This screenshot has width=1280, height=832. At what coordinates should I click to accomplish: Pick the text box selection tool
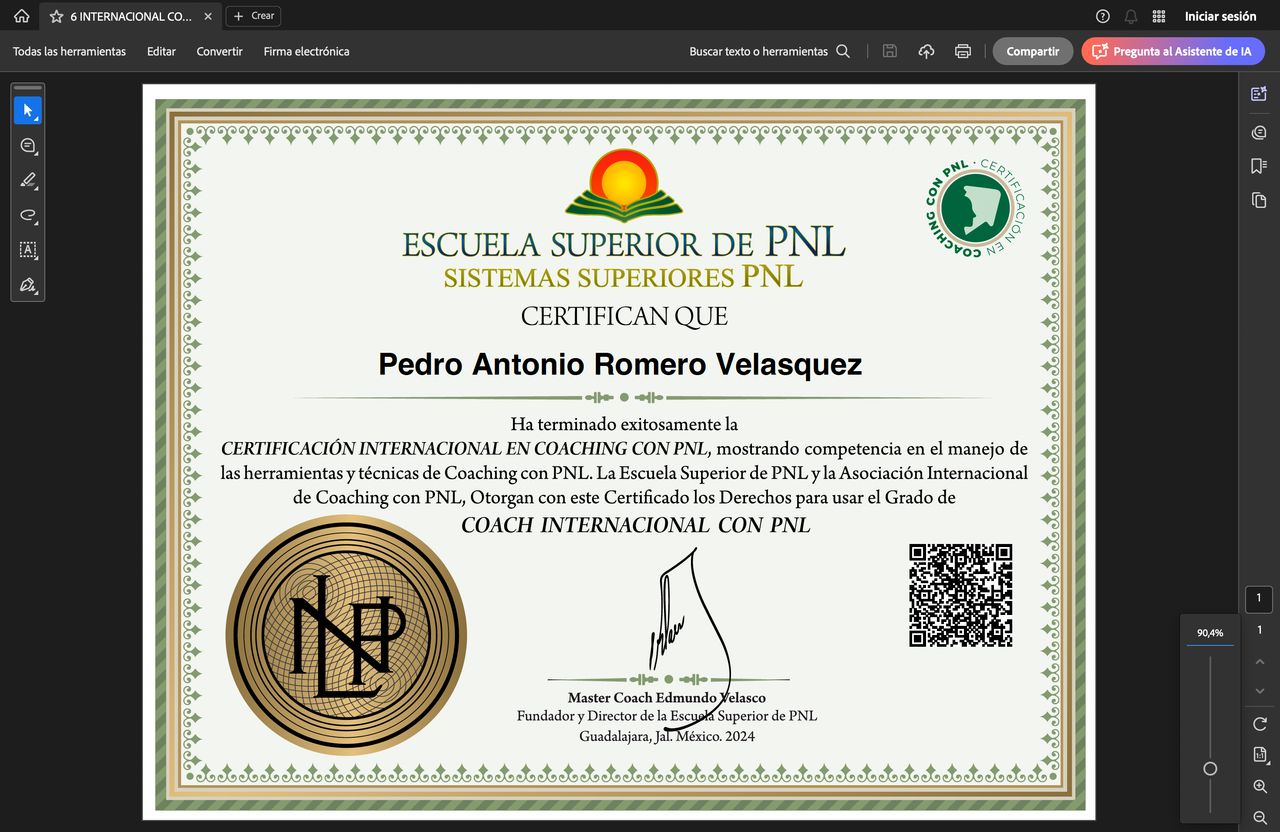pos(28,250)
